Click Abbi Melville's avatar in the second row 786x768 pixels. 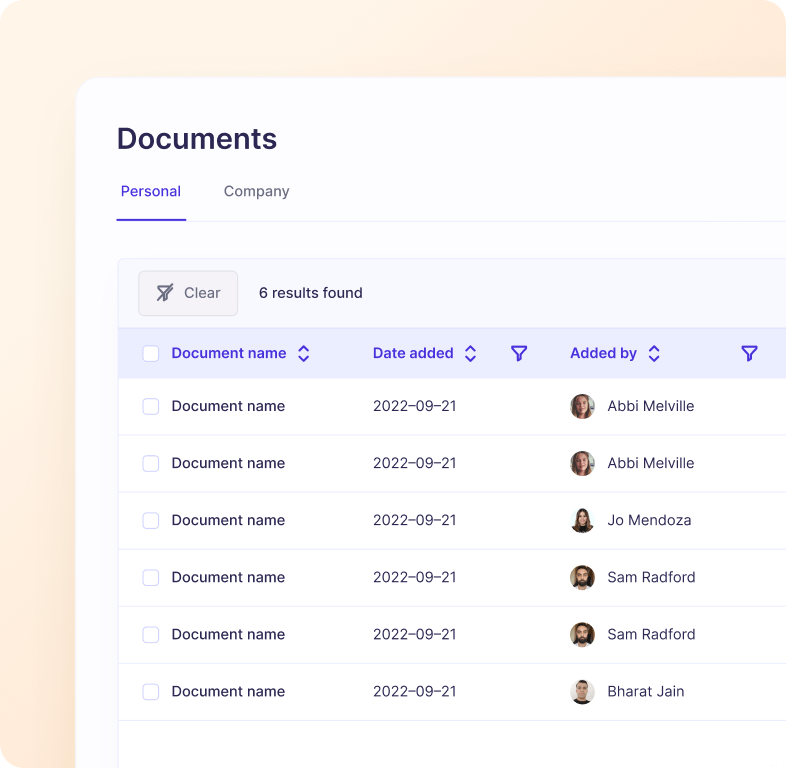point(582,463)
